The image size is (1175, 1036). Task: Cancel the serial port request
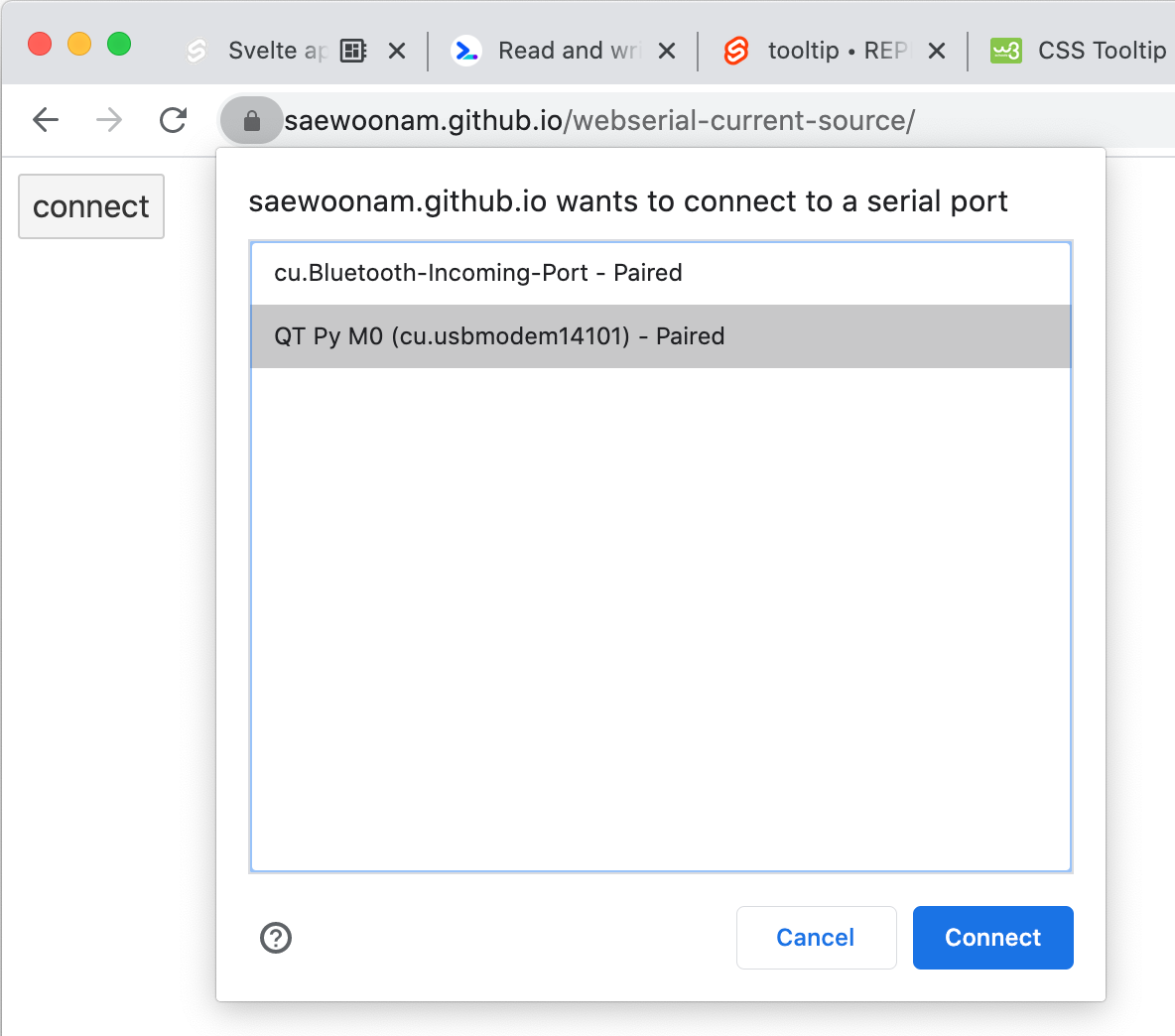coord(816,938)
